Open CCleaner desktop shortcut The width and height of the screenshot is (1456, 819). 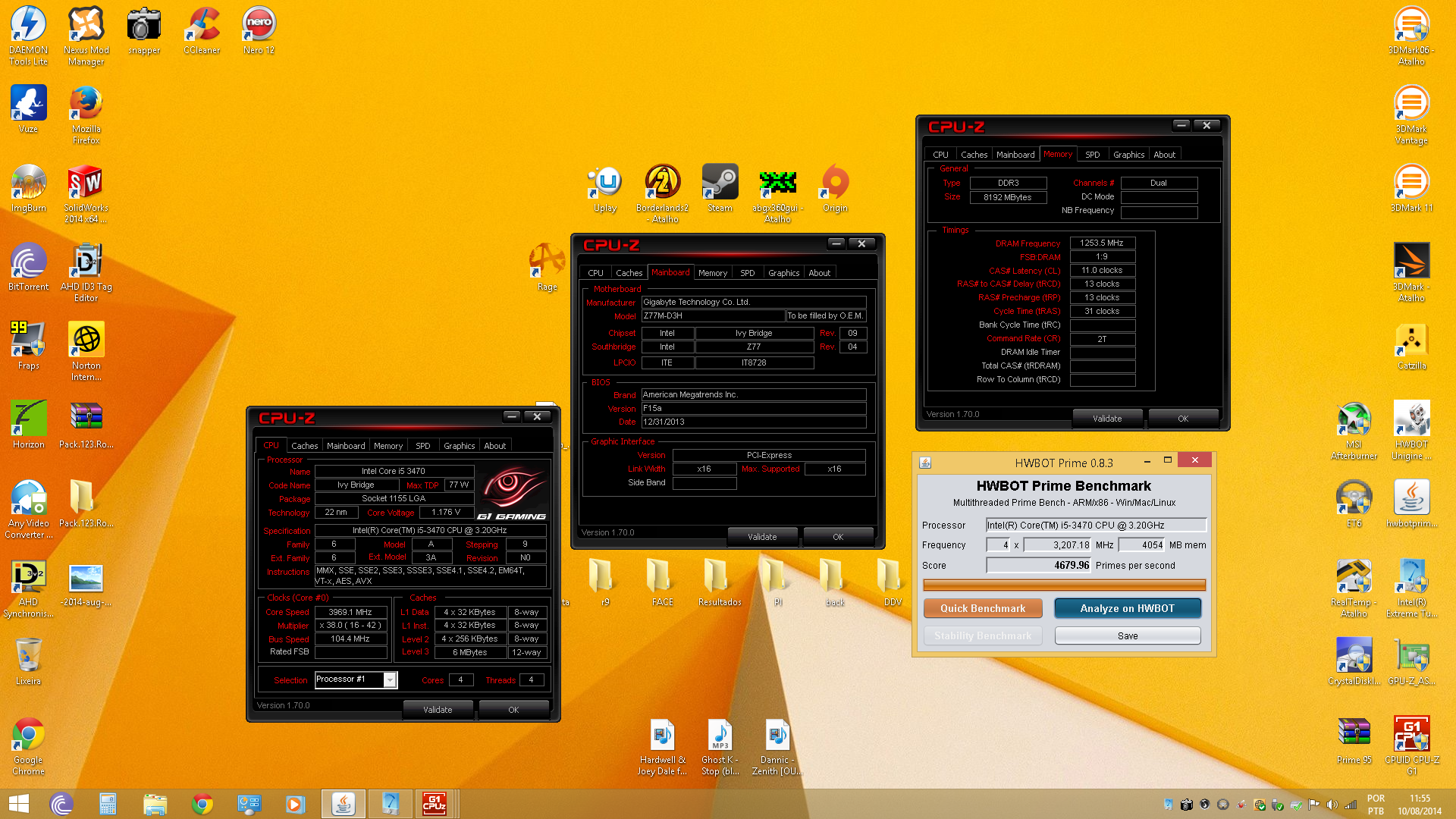point(202,30)
